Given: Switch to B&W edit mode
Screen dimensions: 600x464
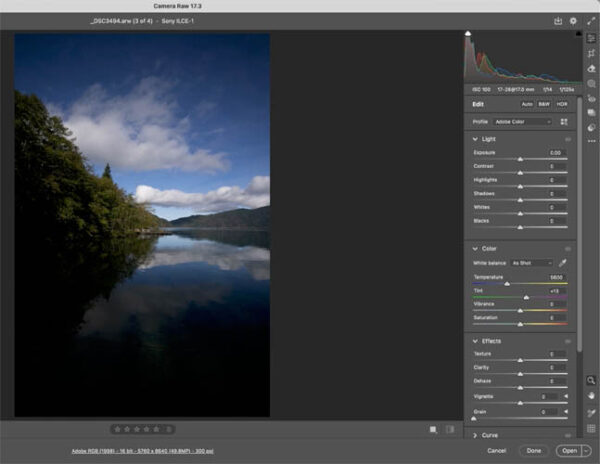Looking at the screenshot, I should click(x=544, y=104).
